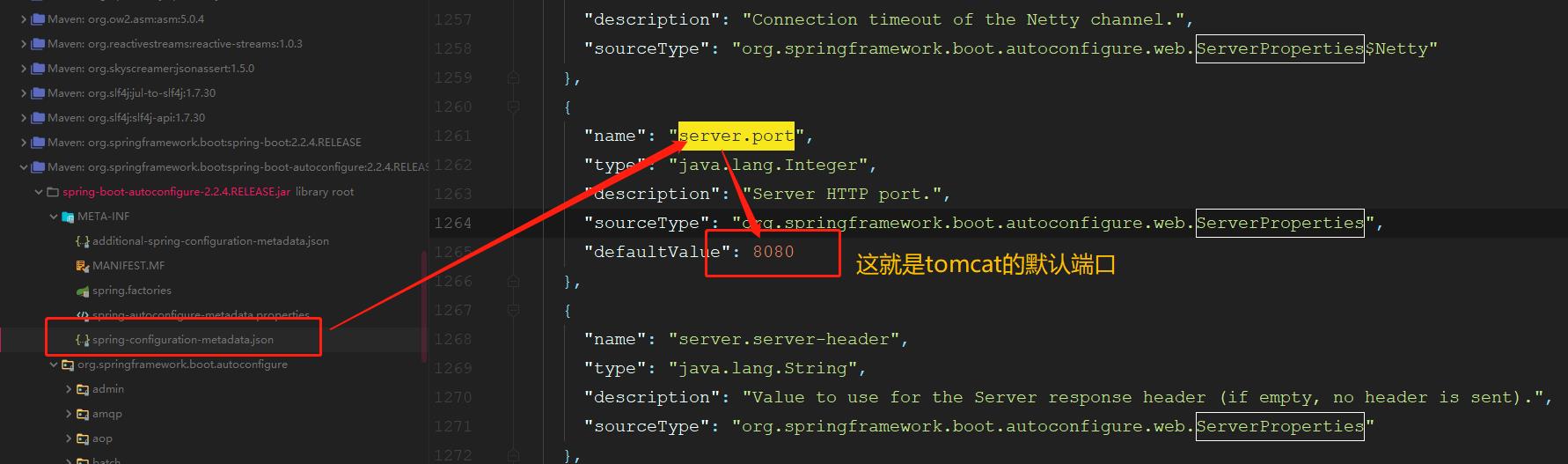Expand the Maven spring-boot:2.2.4.RELEASE library node
Screen dimensions: 1568x464
tap(24, 142)
